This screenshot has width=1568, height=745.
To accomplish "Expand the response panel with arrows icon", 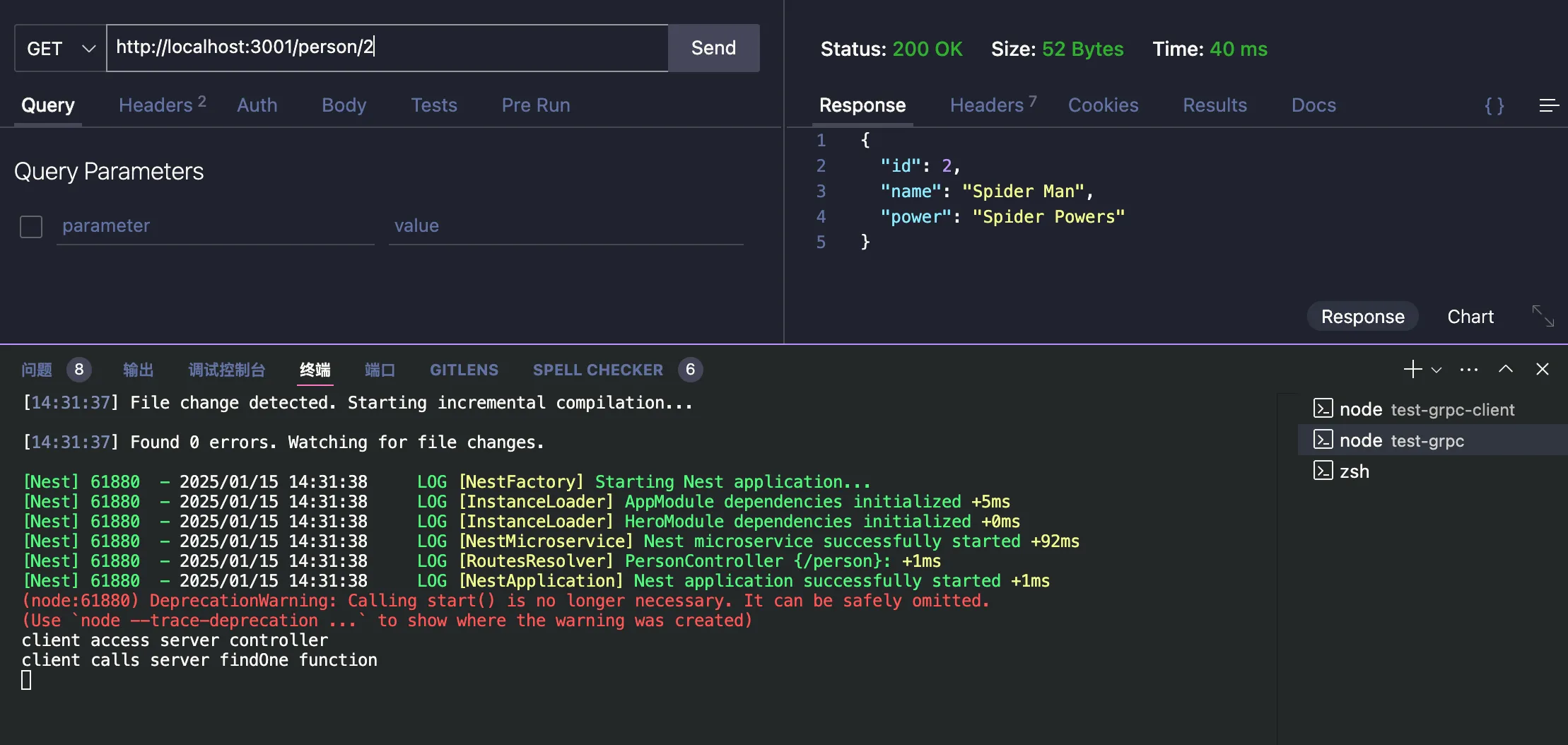I will [1543, 316].
